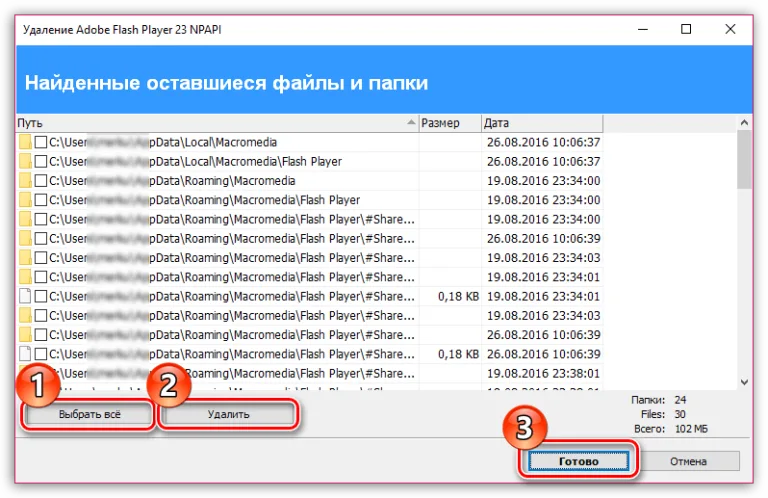Tick checkbox of 0,18 KB file dated 10:06:39
Image resolution: width=768 pixels, height=498 pixels.
(x=41, y=354)
